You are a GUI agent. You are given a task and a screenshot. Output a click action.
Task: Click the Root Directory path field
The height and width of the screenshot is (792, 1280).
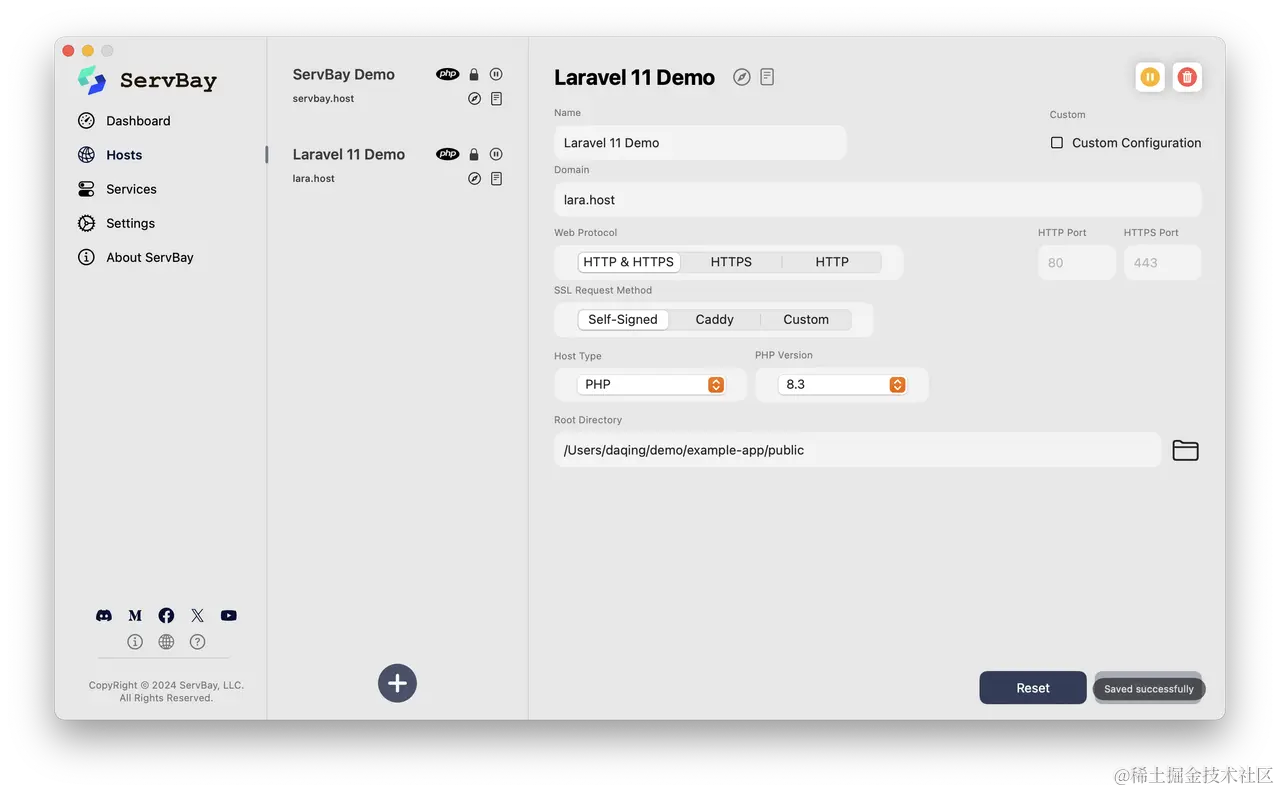858,450
